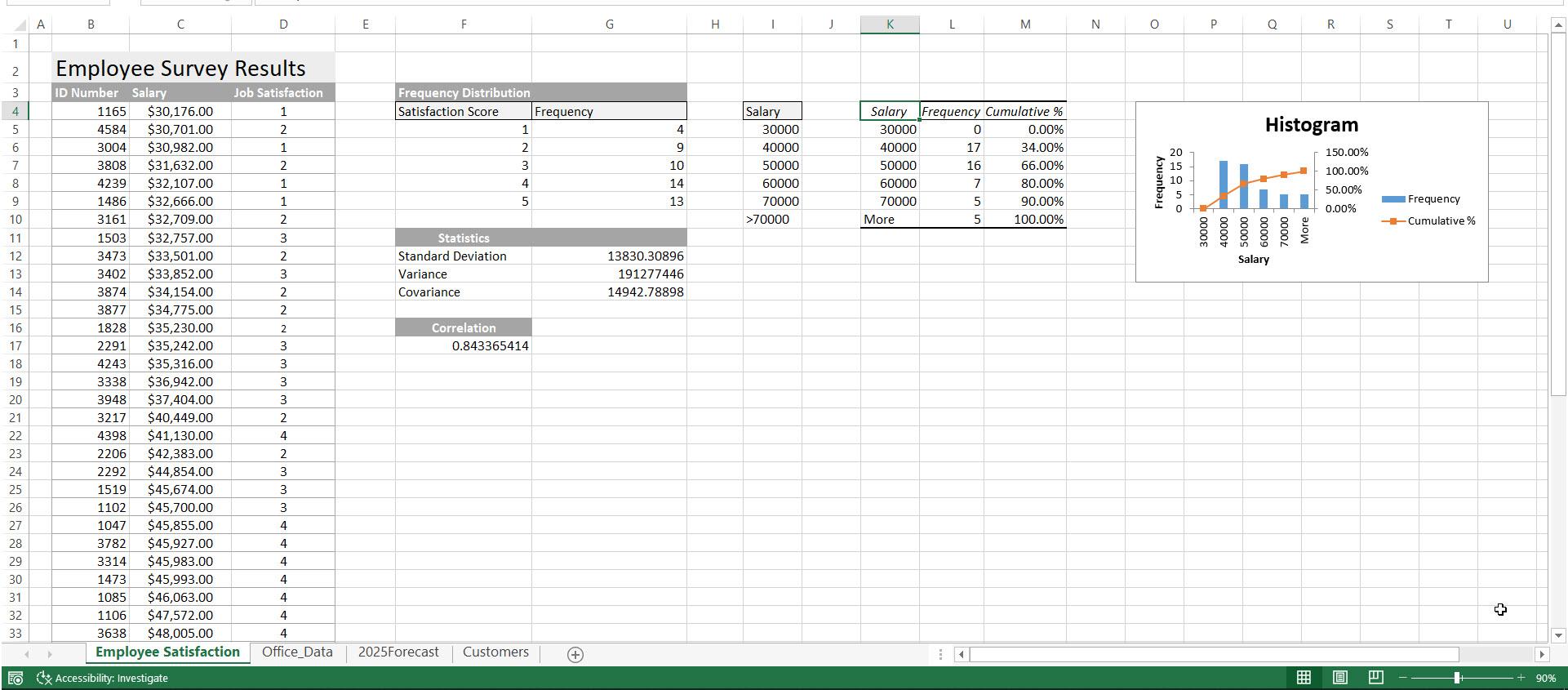This screenshot has height=690, width=1568.
Task: Select the chart legend entry Cumulative %
Action: point(1428,221)
